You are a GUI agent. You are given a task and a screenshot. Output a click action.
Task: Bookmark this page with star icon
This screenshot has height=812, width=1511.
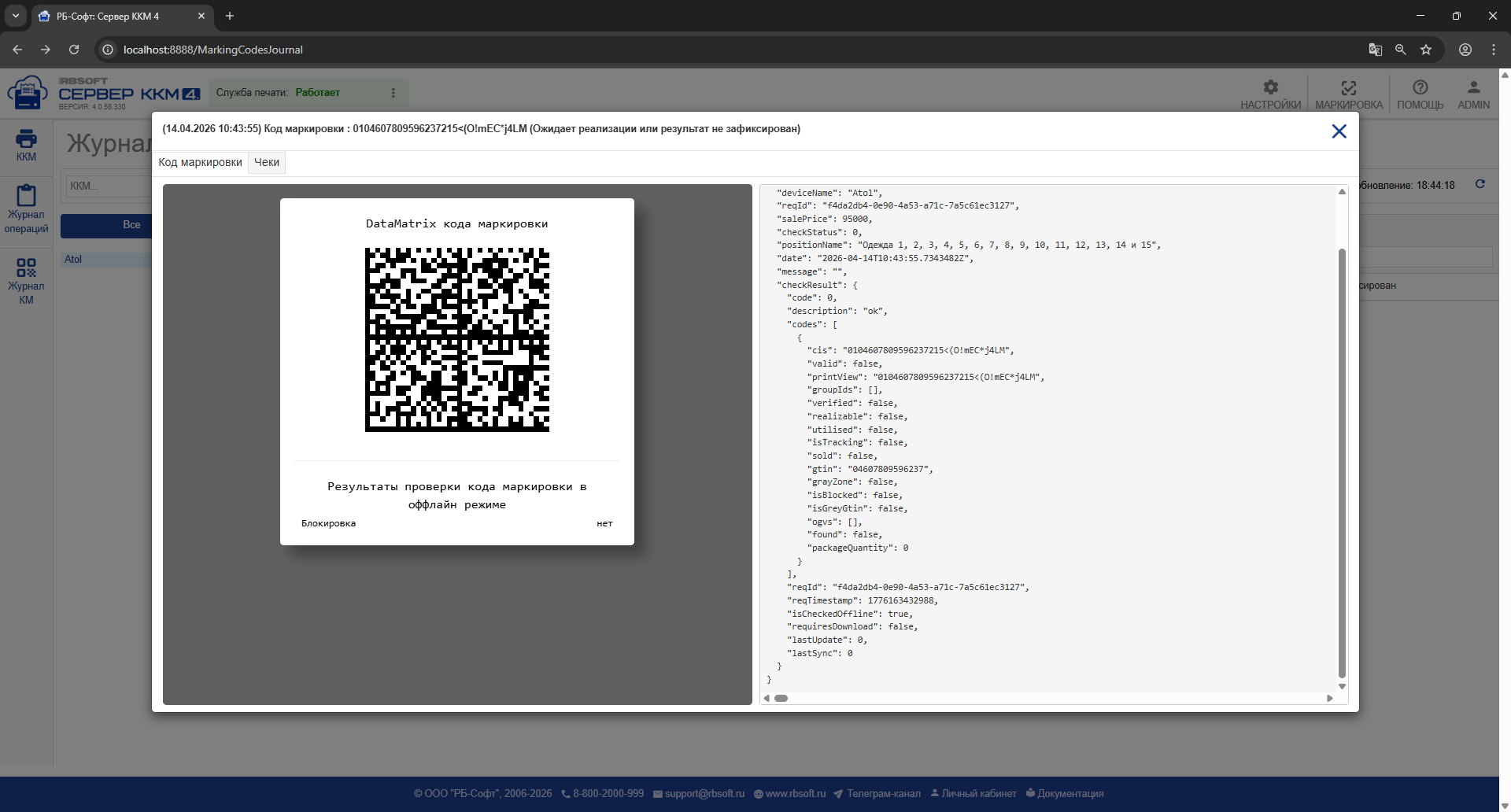coord(1426,50)
